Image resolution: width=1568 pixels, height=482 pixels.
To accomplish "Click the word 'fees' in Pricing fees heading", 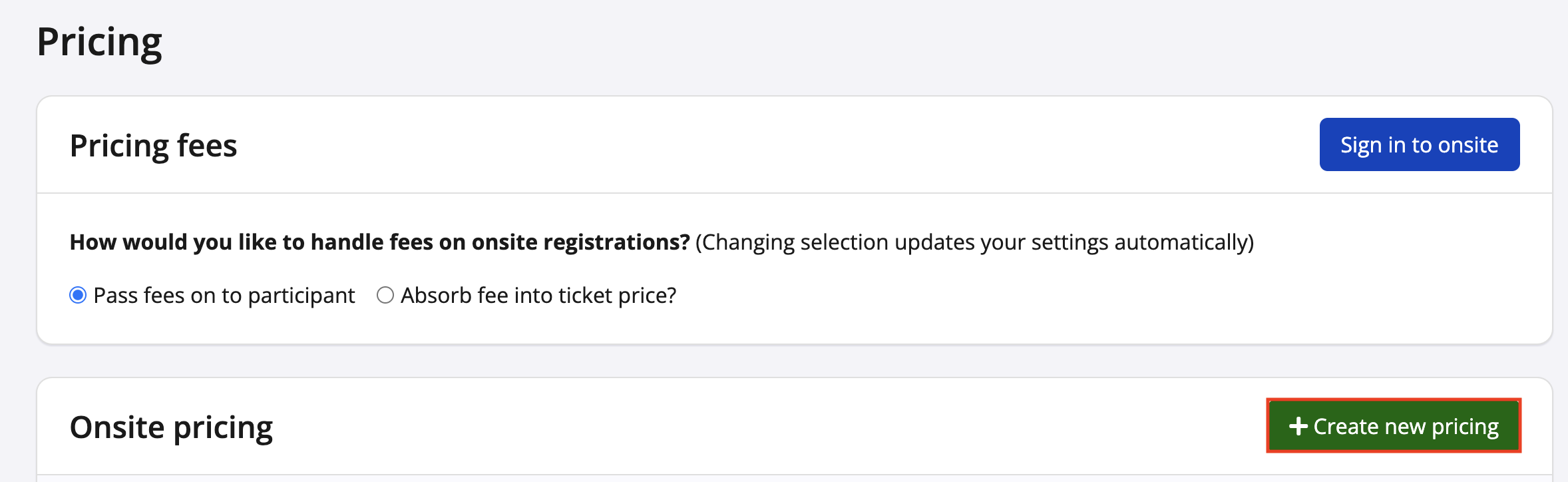I will [x=207, y=145].
